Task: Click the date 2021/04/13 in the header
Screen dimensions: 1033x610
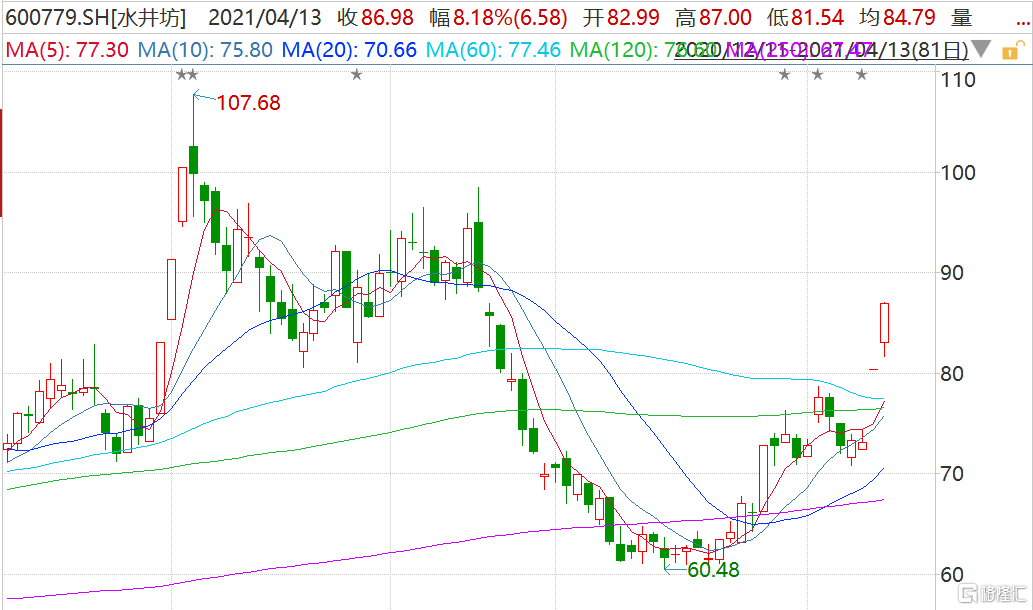Action: 265,17
